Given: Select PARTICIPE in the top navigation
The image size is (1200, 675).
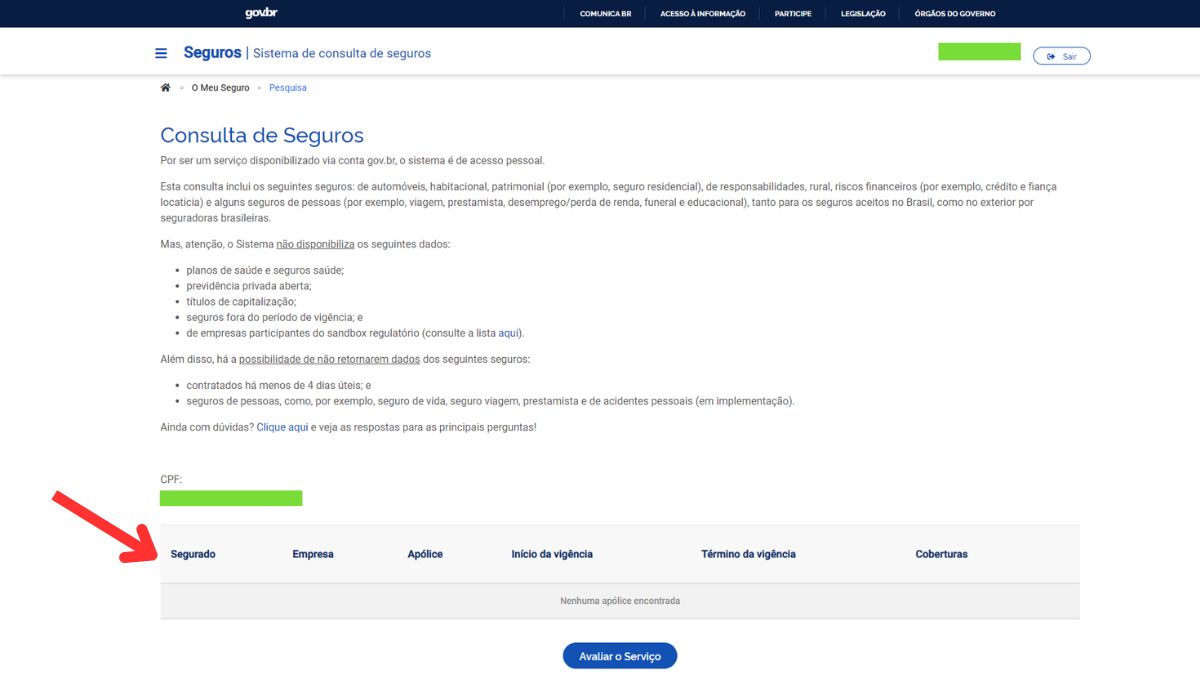Looking at the screenshot, I should [792, 14].
